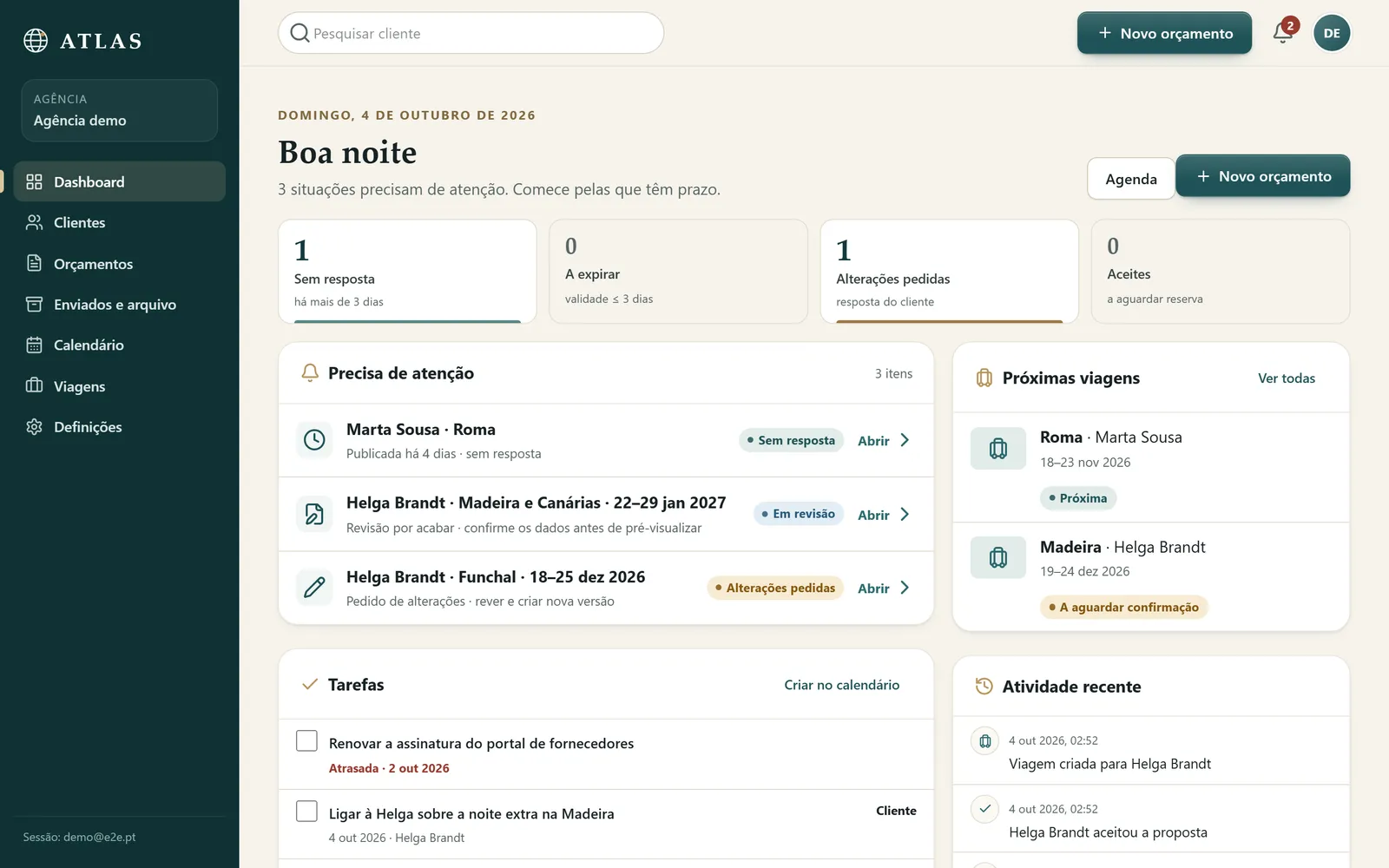
Task: Open Clientes in sidebar
Action: pos(120,222)
